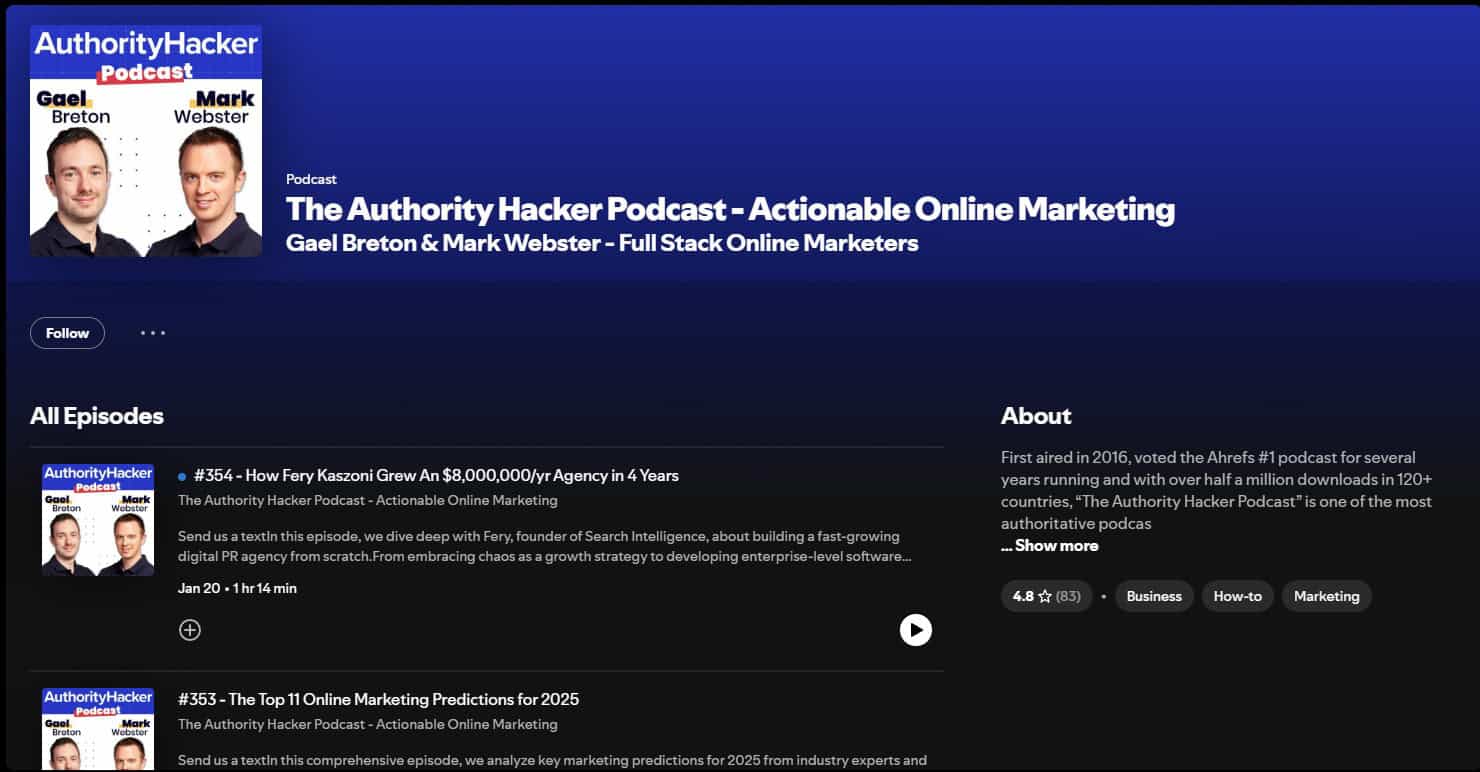Click the large podcast cover art

(x=146, y=141)
